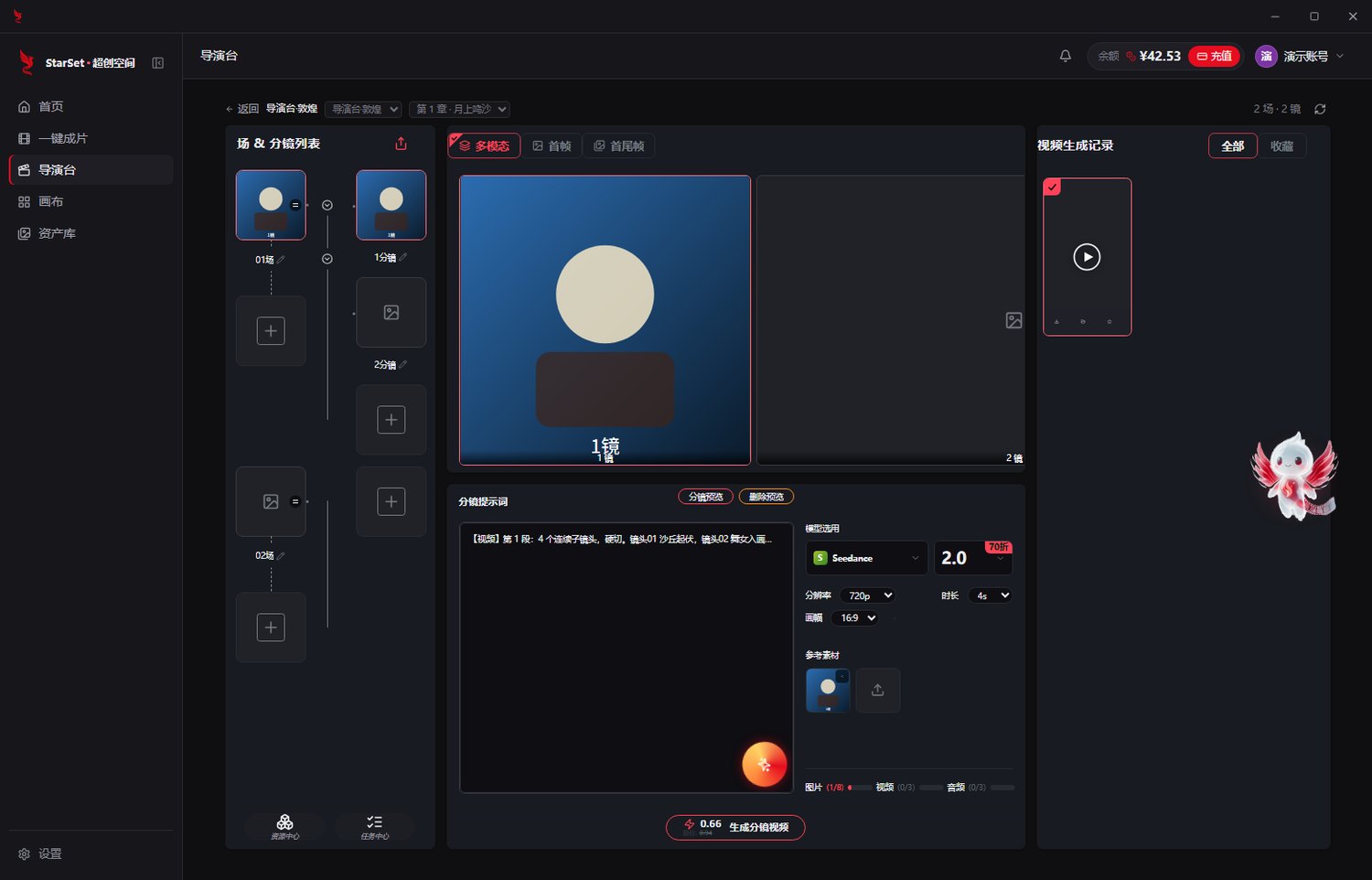Toggle the checkmark on the generated video card

[1052, 187]
